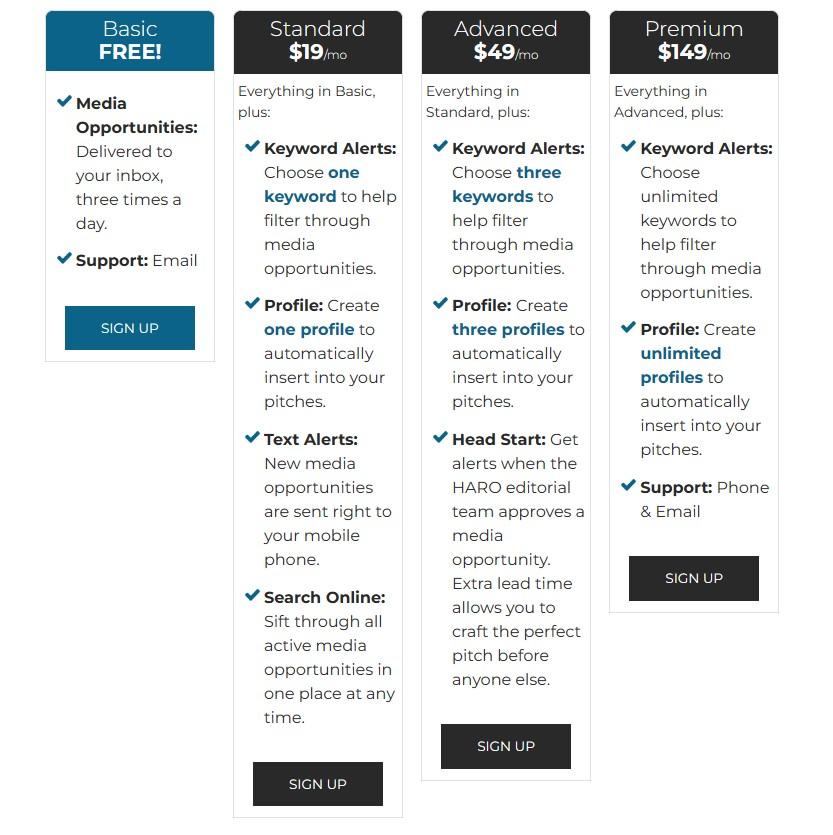This screenshot has height=835, width=833.
Task: Click the "unlimited profiles" highlighted text
Action: pos(680,365)
